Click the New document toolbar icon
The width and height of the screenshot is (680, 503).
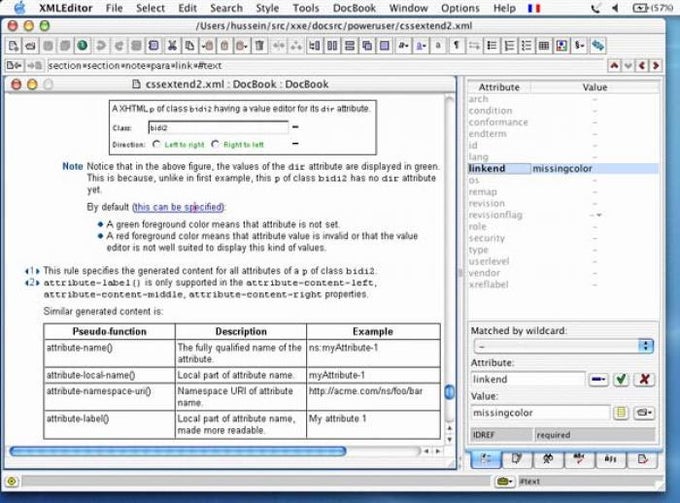(13, 46)
